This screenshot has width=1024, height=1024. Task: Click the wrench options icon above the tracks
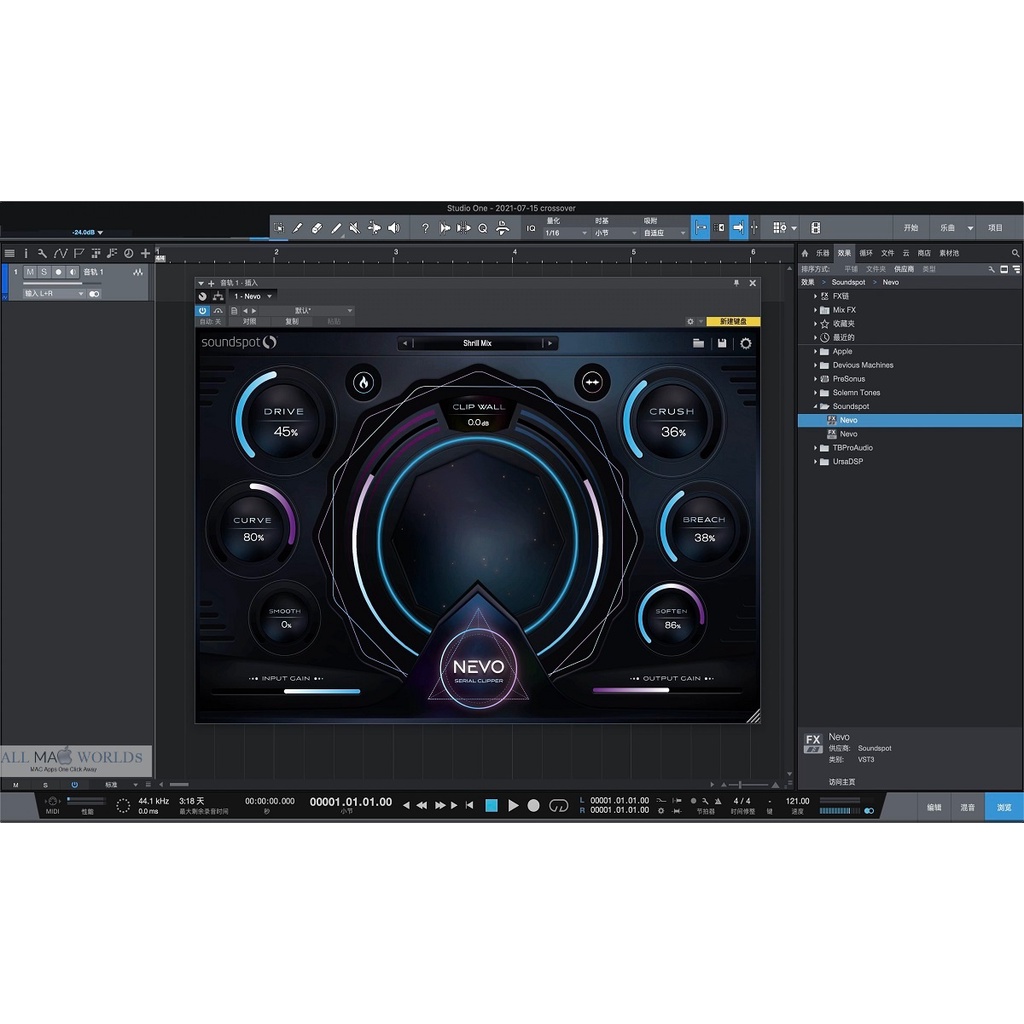(42, 253)
